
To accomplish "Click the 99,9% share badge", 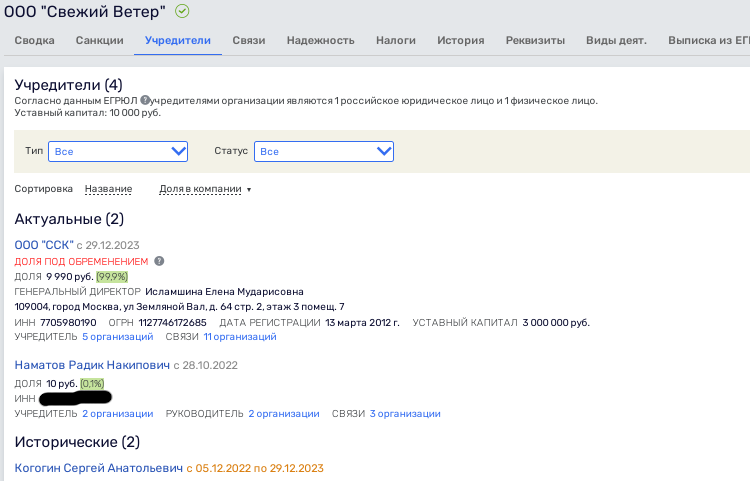I will pyautogui.click(x=112, y=277).
